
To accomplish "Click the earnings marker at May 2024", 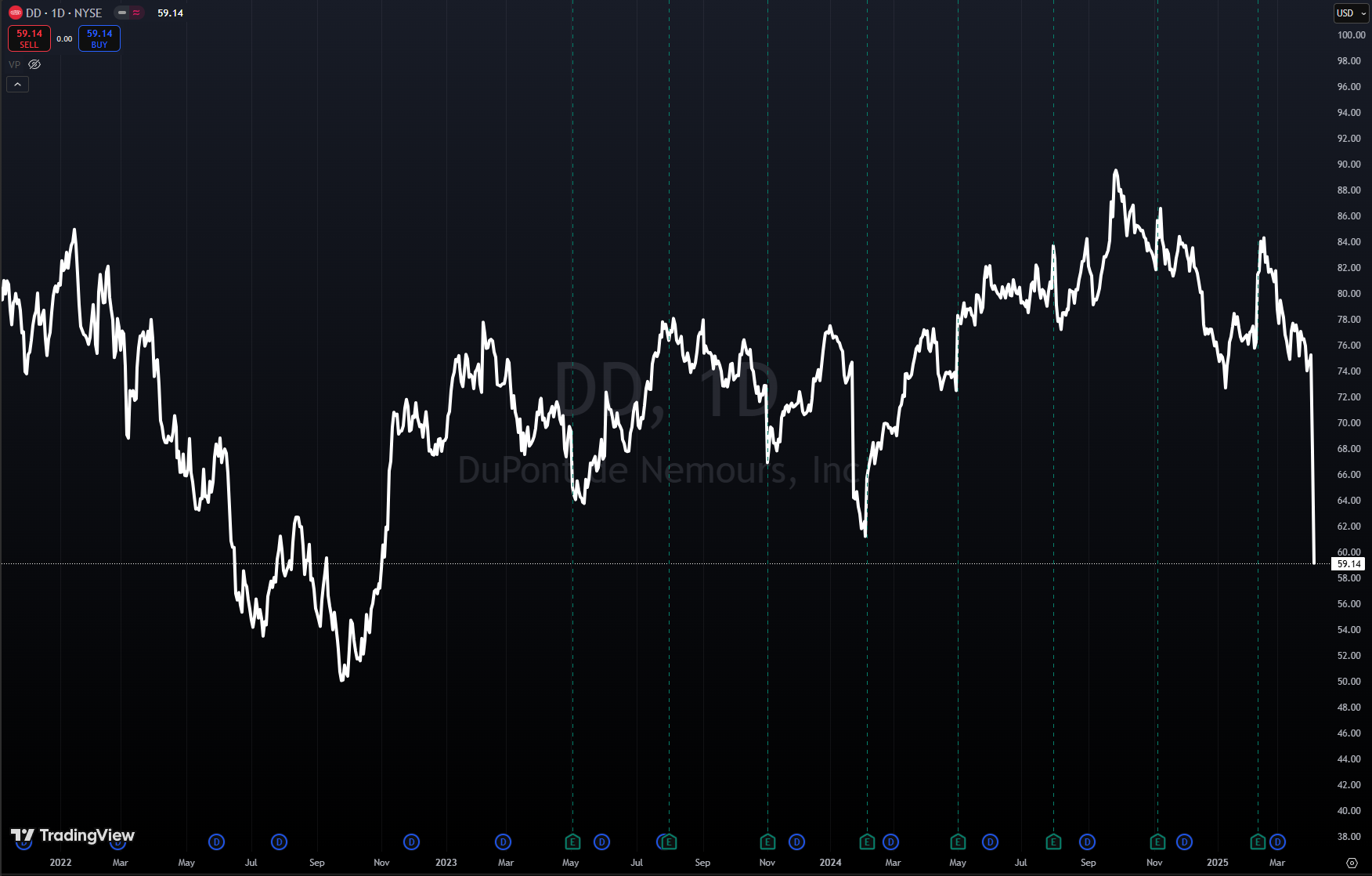I will [958, 842].
